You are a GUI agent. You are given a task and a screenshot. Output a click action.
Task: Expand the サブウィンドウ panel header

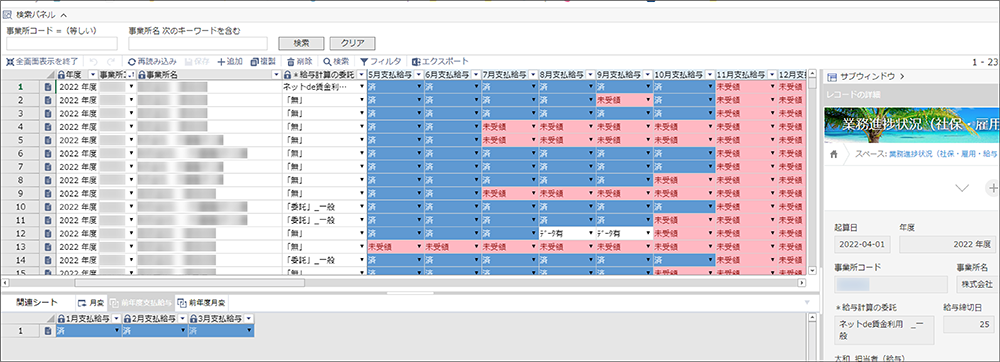tap(902, 76)
